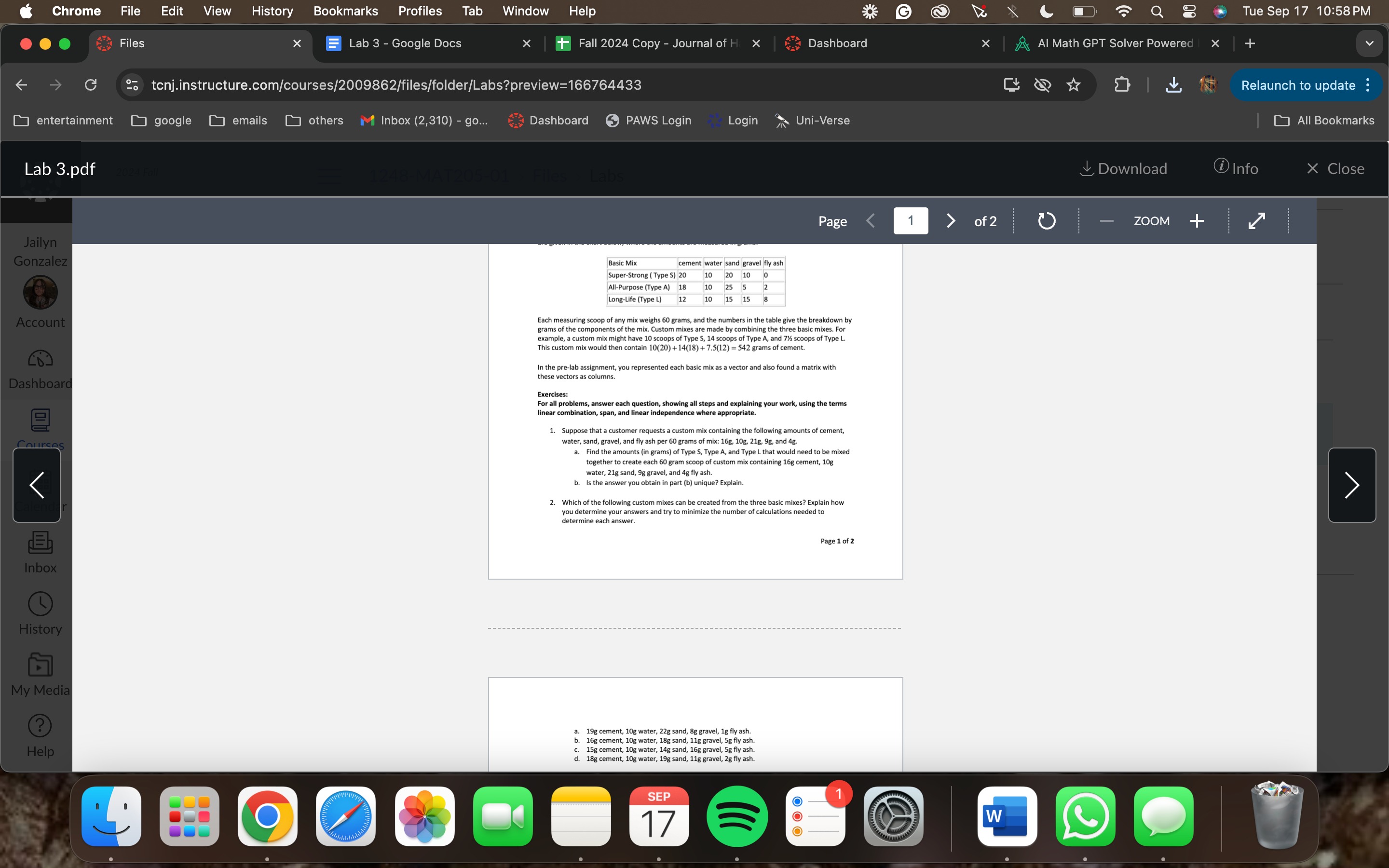Open the google bookmarks folder

(x=161, y=121)
